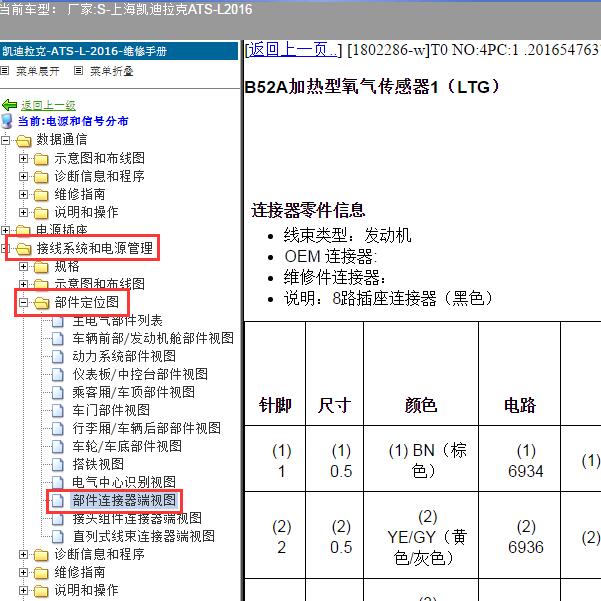Image resolution: width=601 pixels, height=601 pixels.
Task: Click page icon for 动力系统部件视图
Action: pos(57,356)
